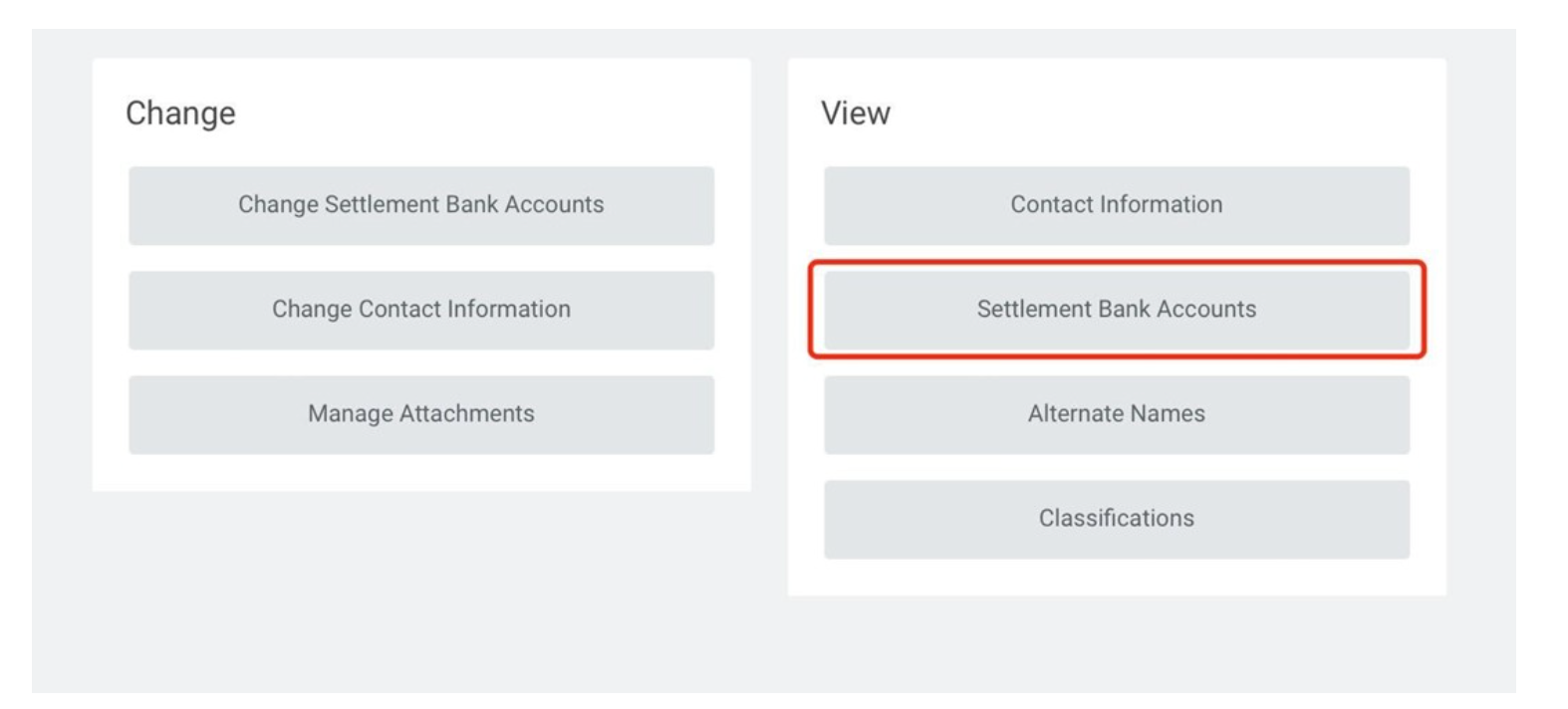Click the Change section heading
The width and height of the screenshot is (1568, 709).
(x=180, y=114)
